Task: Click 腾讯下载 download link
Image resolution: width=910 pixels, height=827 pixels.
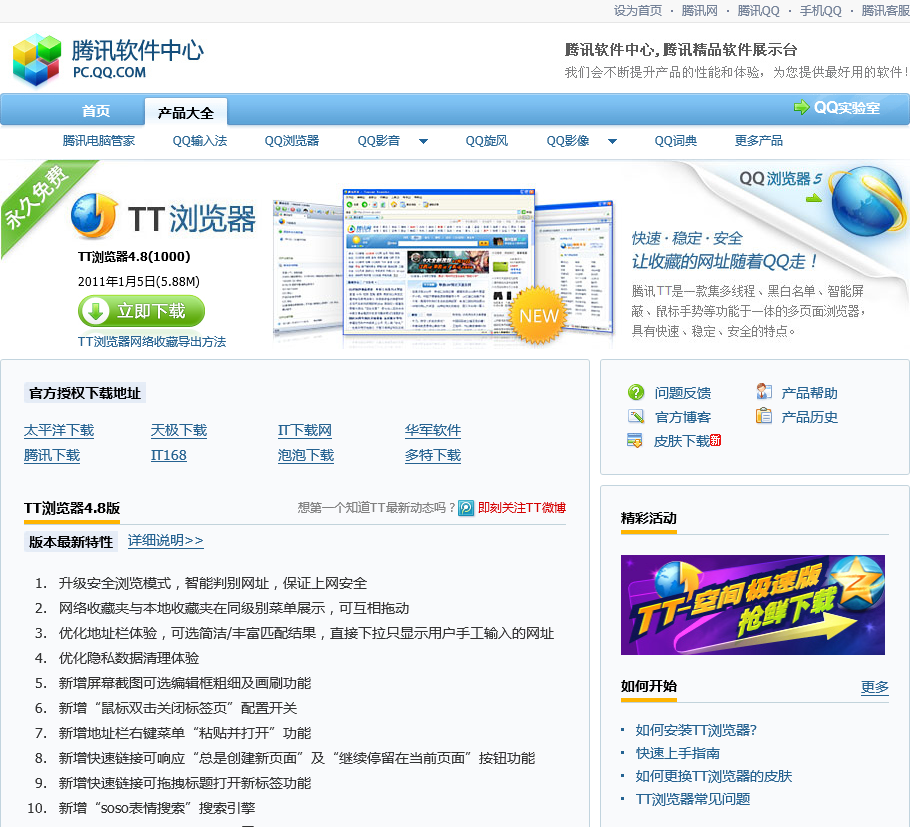Action: [52, 455]
